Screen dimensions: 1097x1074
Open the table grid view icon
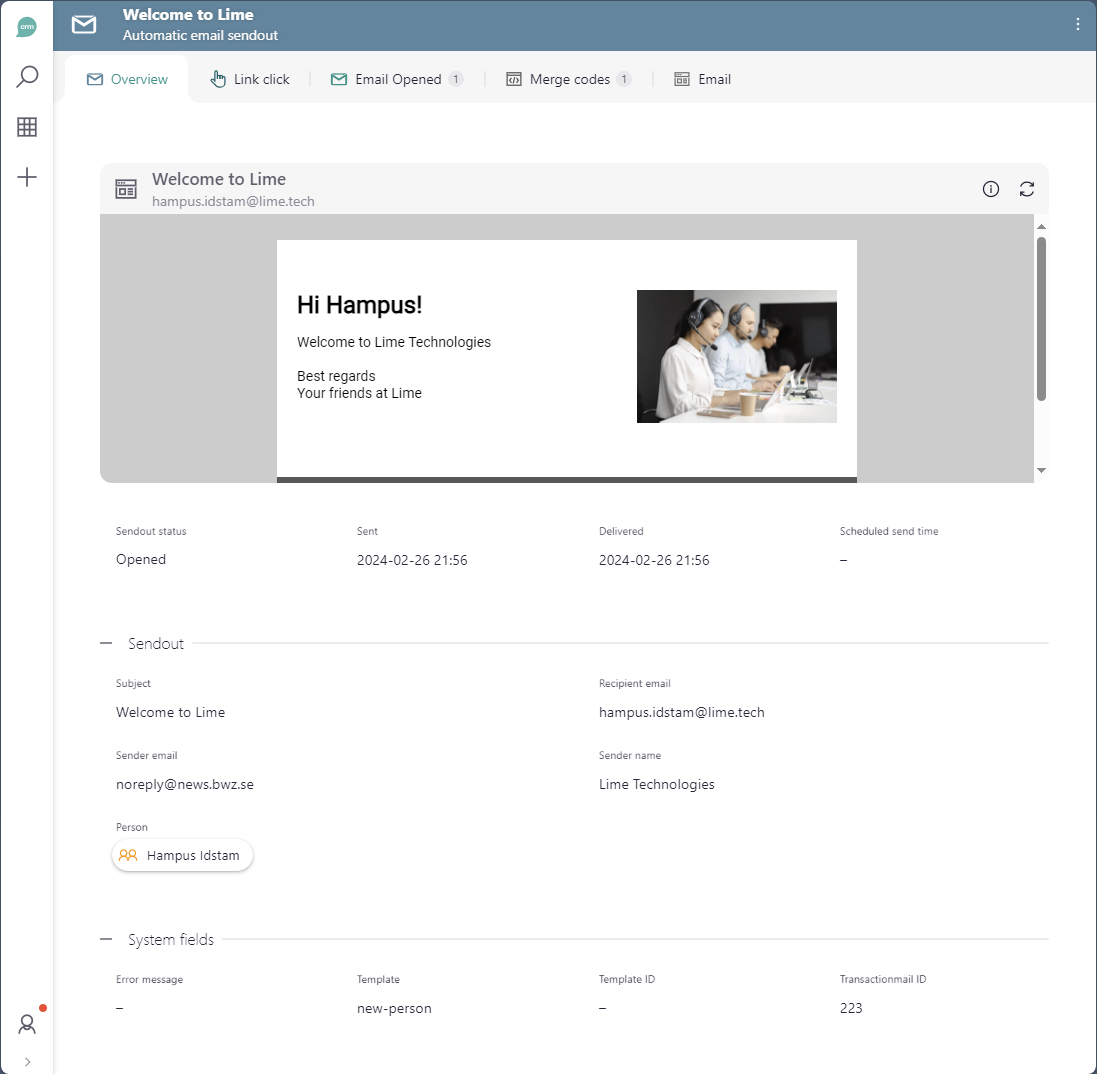[x=27, y=127]
